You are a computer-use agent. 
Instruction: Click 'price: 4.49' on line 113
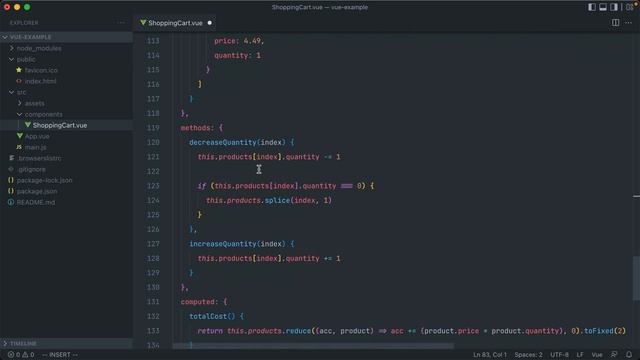pyautogui.click(x=239, y=41)
